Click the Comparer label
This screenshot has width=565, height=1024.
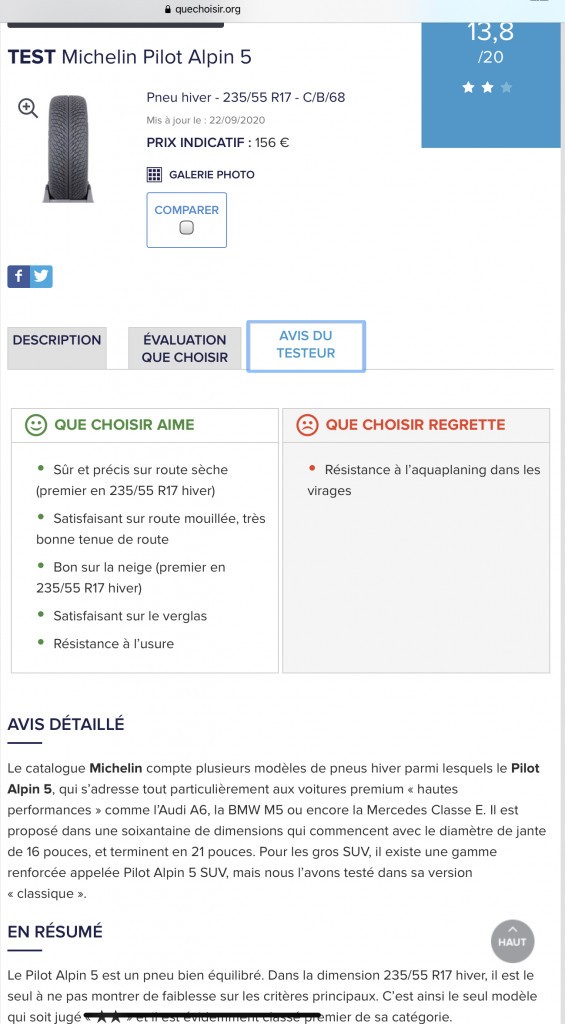187,210
